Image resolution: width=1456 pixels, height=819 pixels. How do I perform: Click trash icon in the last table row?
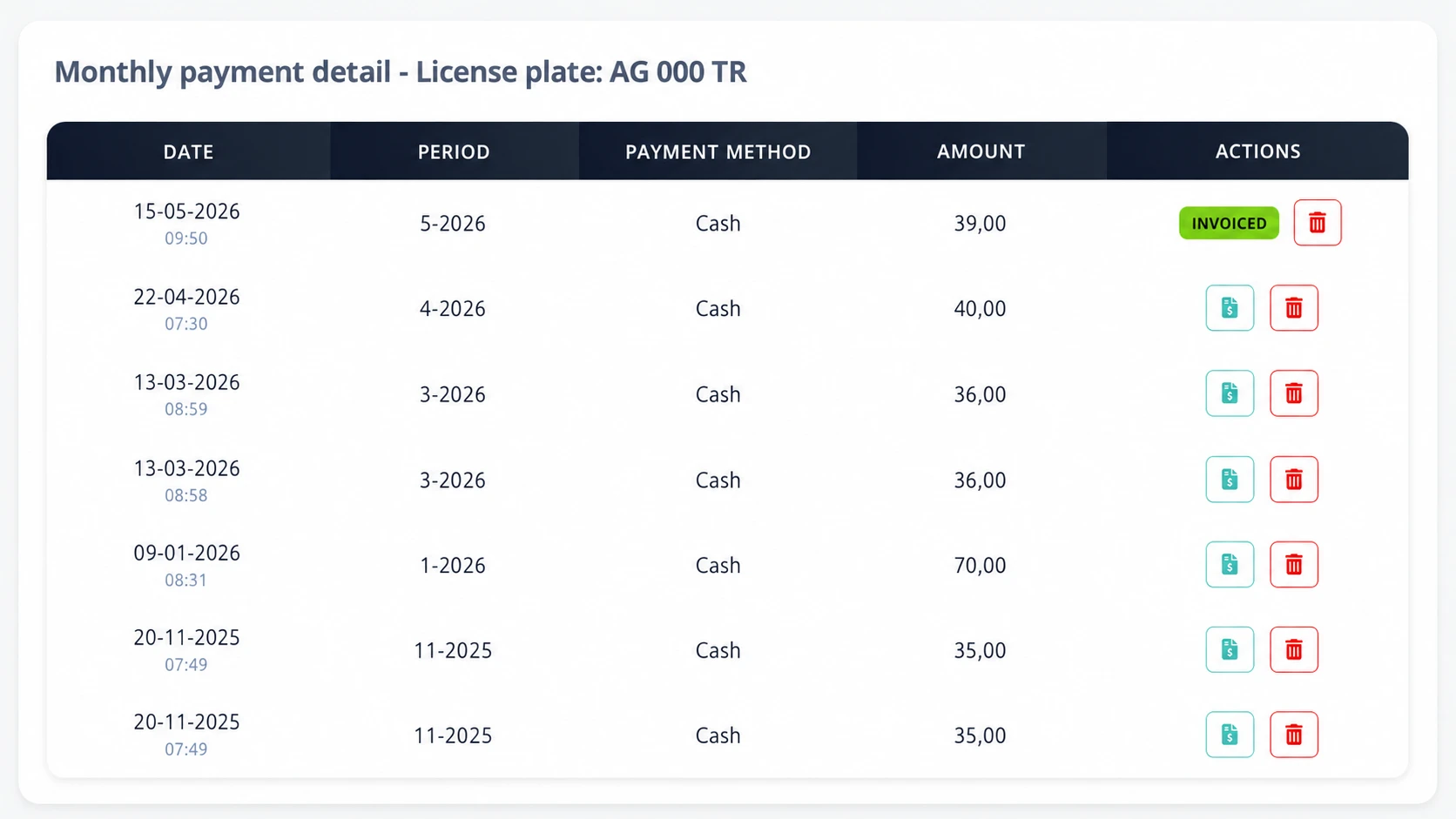pyautogui.click(x=1294, y=735)
